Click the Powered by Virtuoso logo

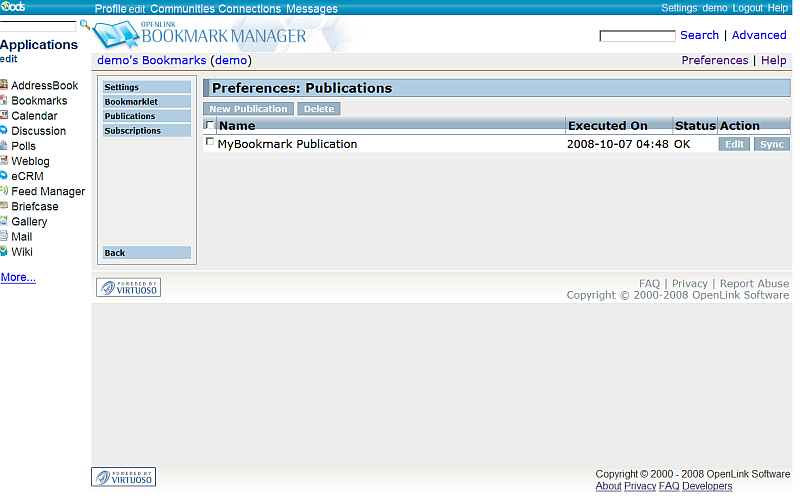click(x=128, y=288)
